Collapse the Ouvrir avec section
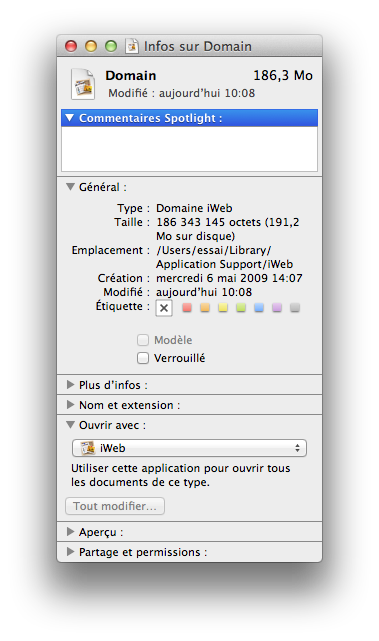Screen dimensions: 379x641 (x=70, y=425)
